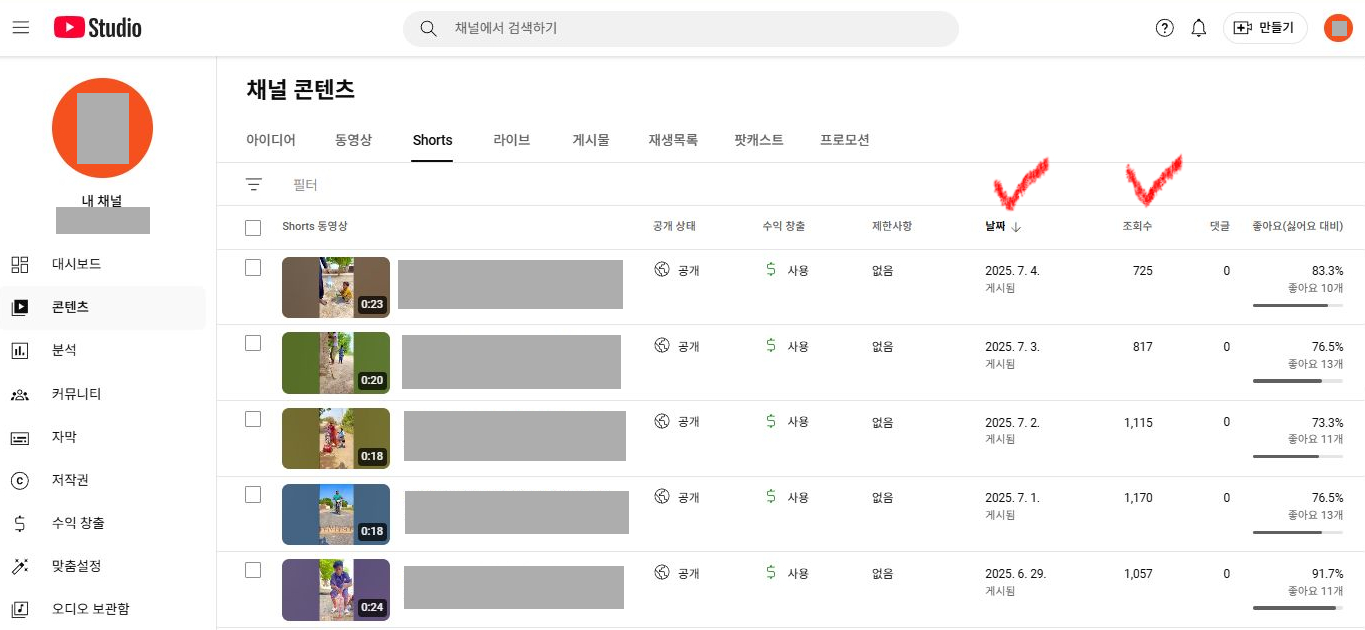Click monetization dollar icon in 2025. 7. 1. row

click(770, 496)
